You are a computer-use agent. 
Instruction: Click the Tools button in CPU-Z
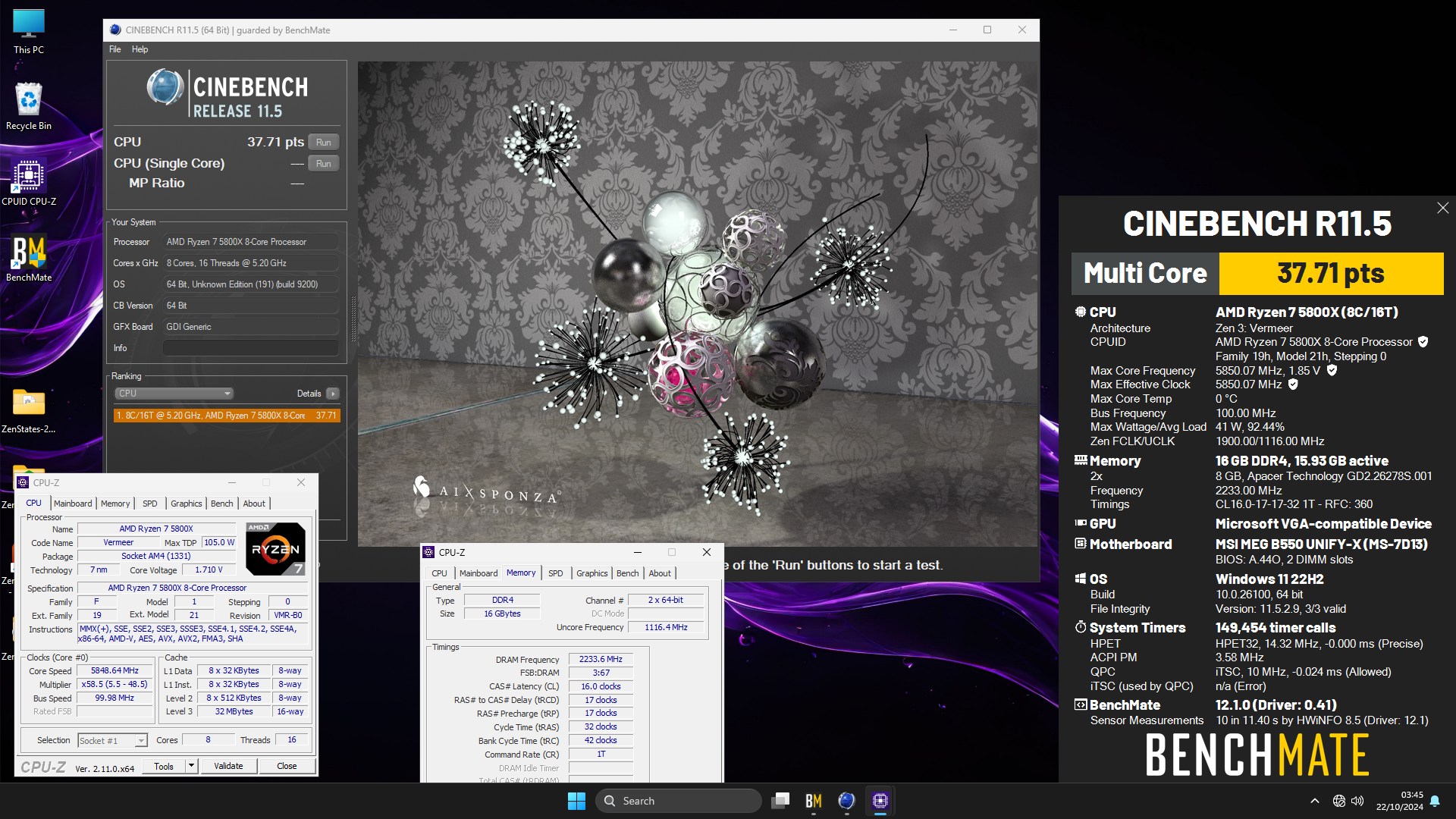click(164, 766)
